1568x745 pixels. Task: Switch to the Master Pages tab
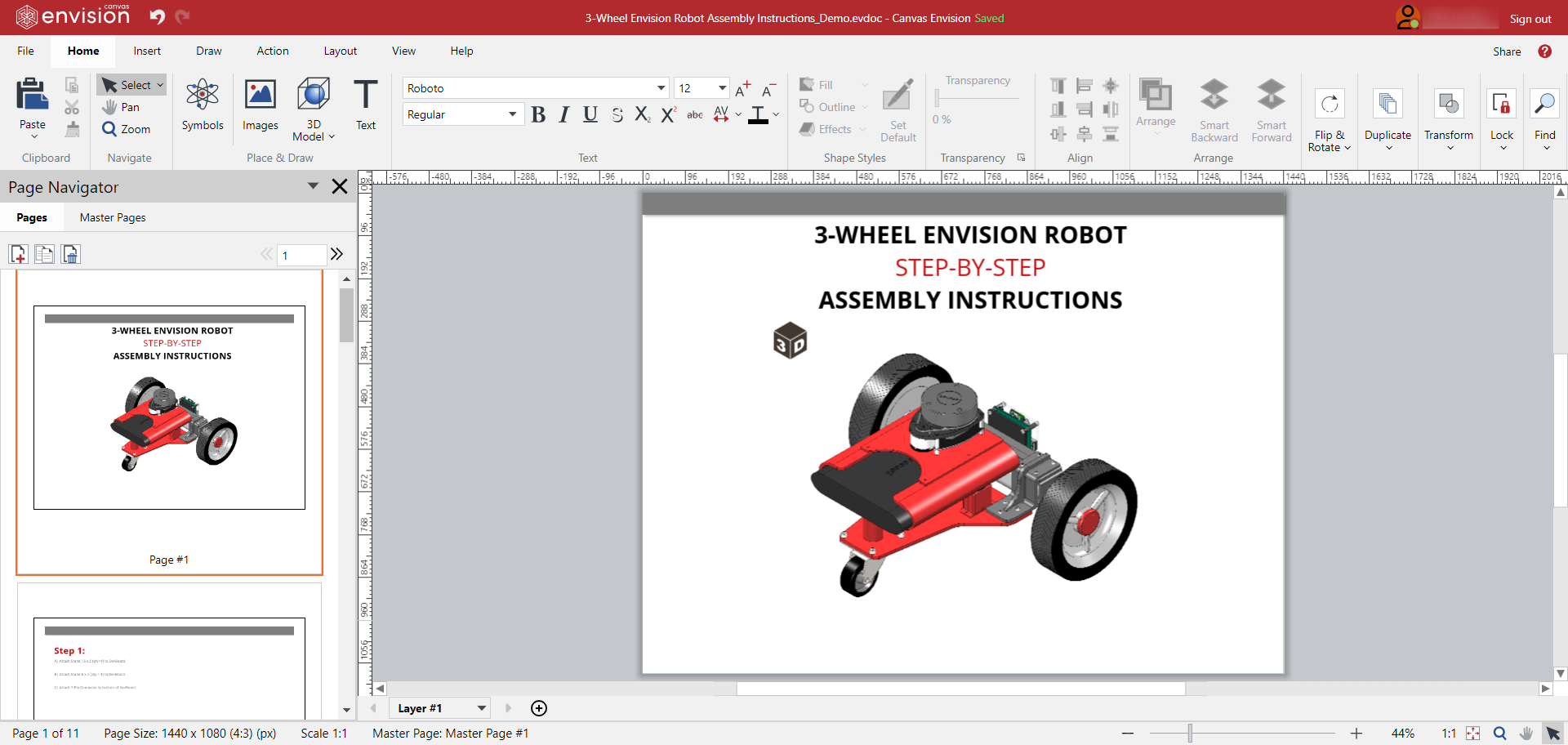pos(113,217)
